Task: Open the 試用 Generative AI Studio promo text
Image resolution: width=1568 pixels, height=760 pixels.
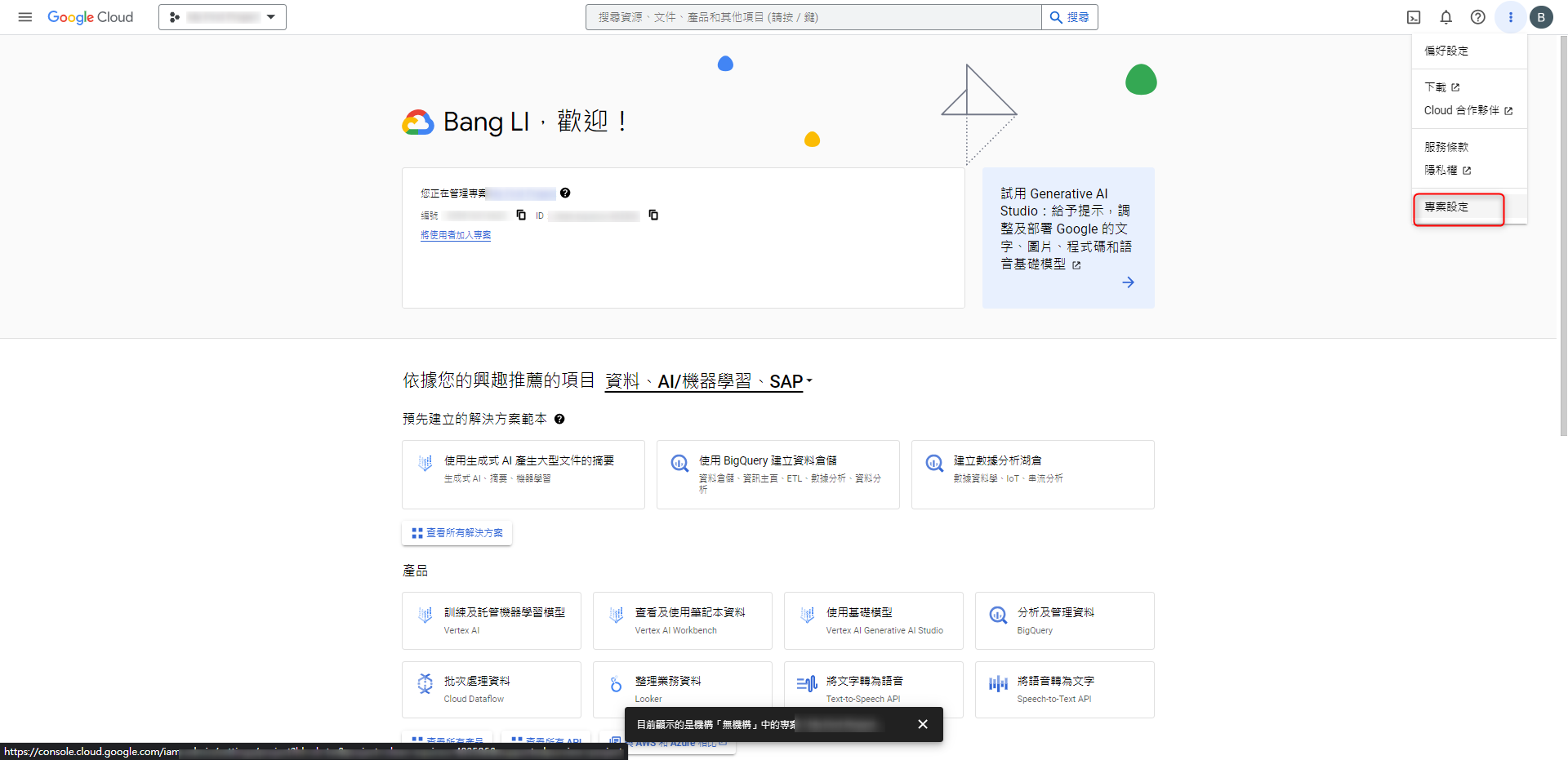Action: coord(1066,229)
